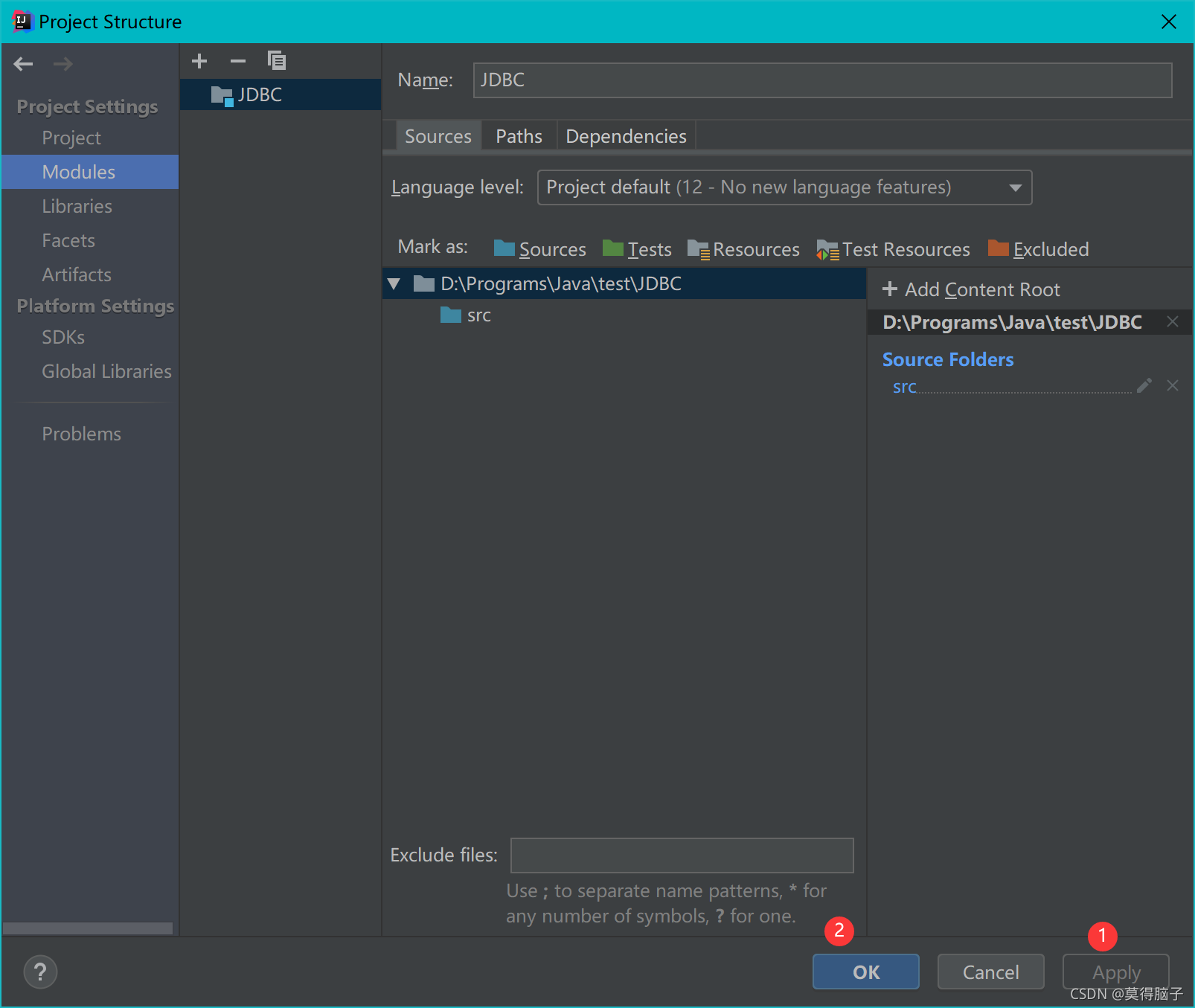The height and width of the screenshot is (1008, 1195).
Task: Click Add Content Root
Action: pos(971,289)
